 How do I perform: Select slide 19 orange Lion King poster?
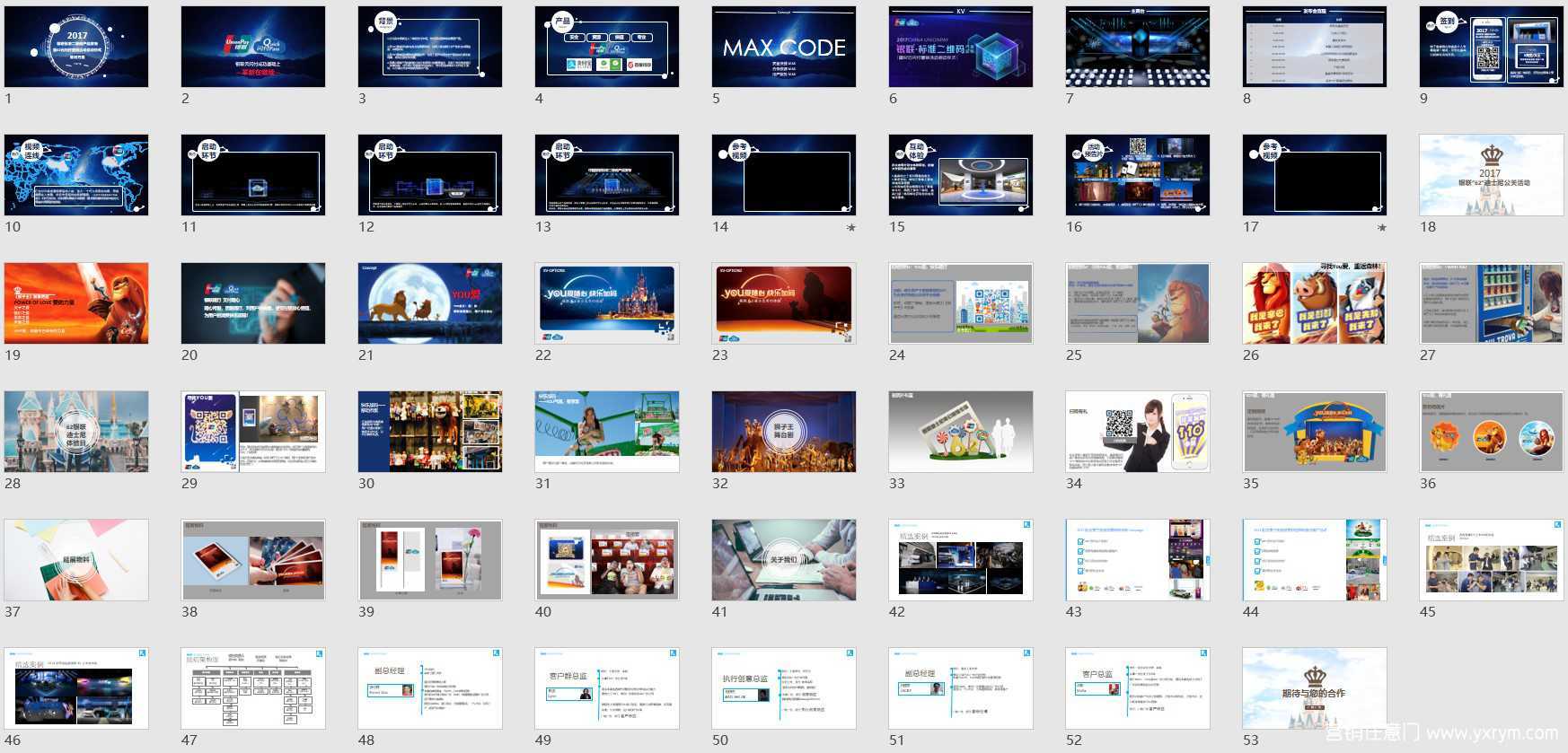tap(76, 303)
